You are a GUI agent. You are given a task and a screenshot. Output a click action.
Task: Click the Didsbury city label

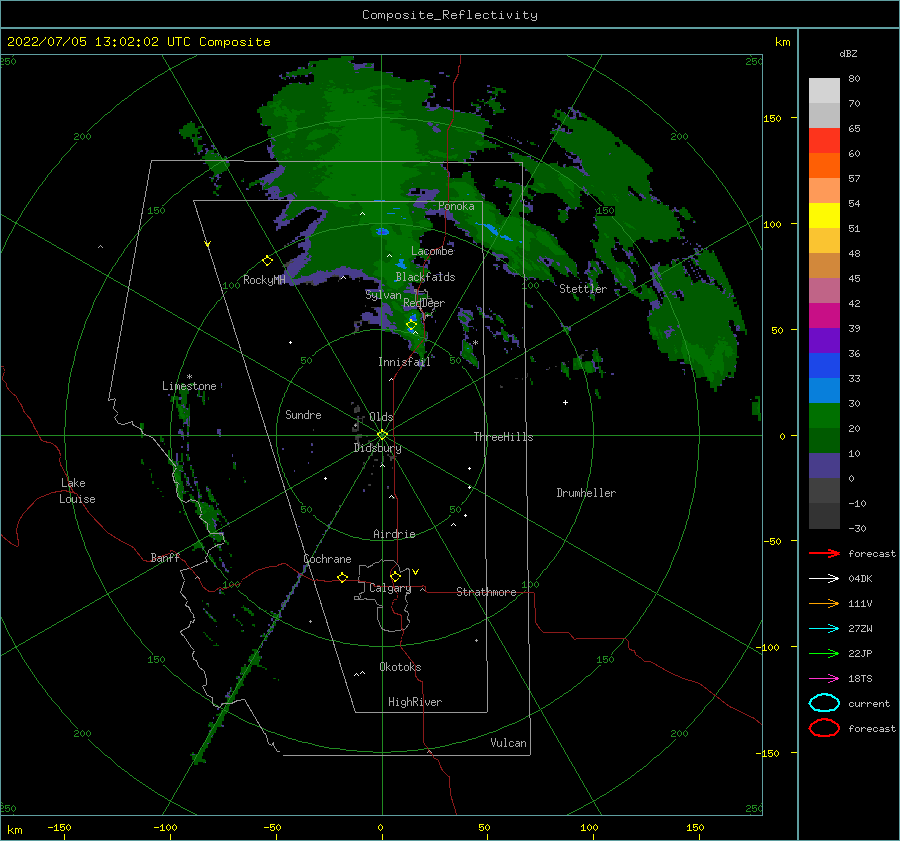coord(377,448)
